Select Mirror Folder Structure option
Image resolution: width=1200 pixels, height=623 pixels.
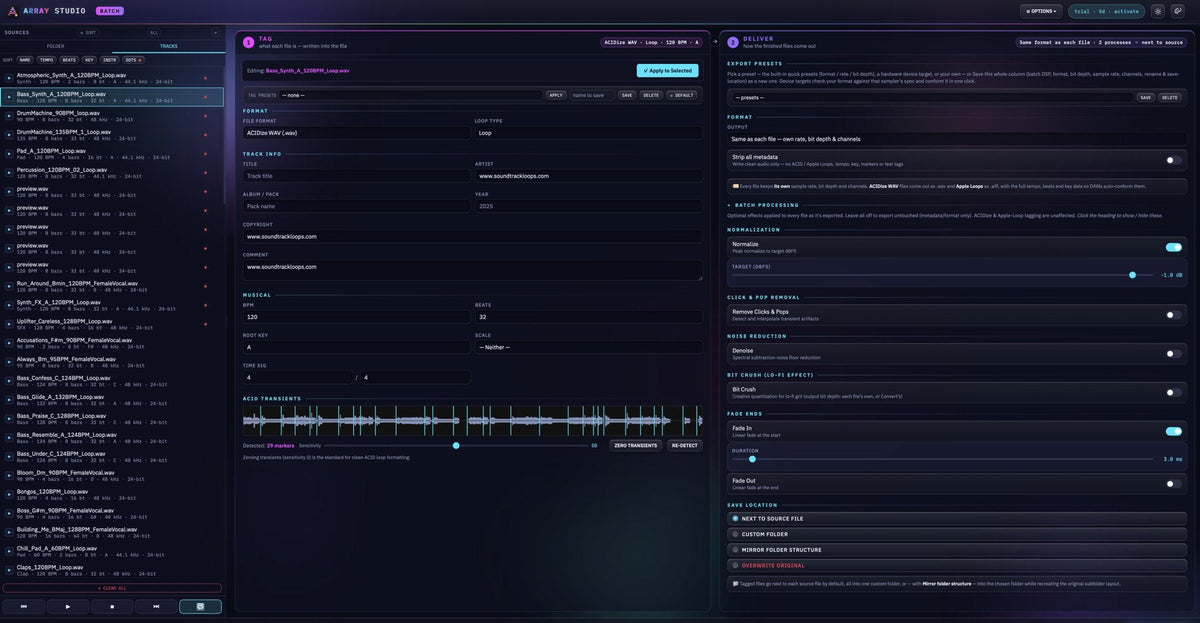pyautogui.click(x=957, y=550)
